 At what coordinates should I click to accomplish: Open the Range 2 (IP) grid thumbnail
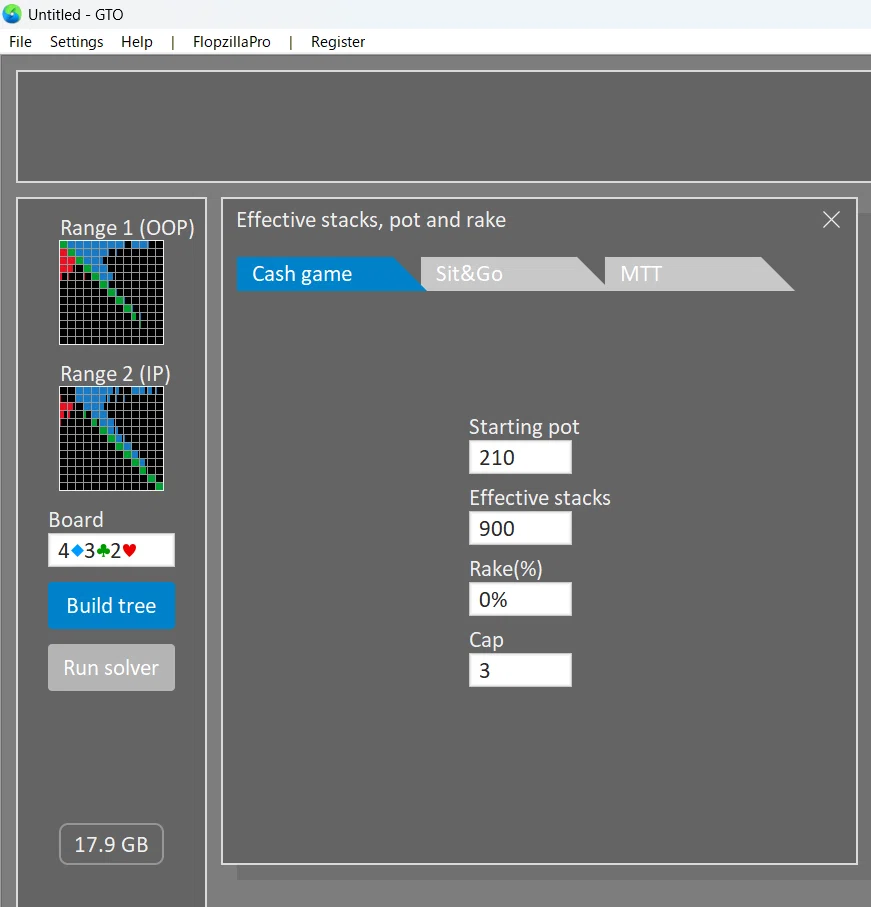(112, 438)
